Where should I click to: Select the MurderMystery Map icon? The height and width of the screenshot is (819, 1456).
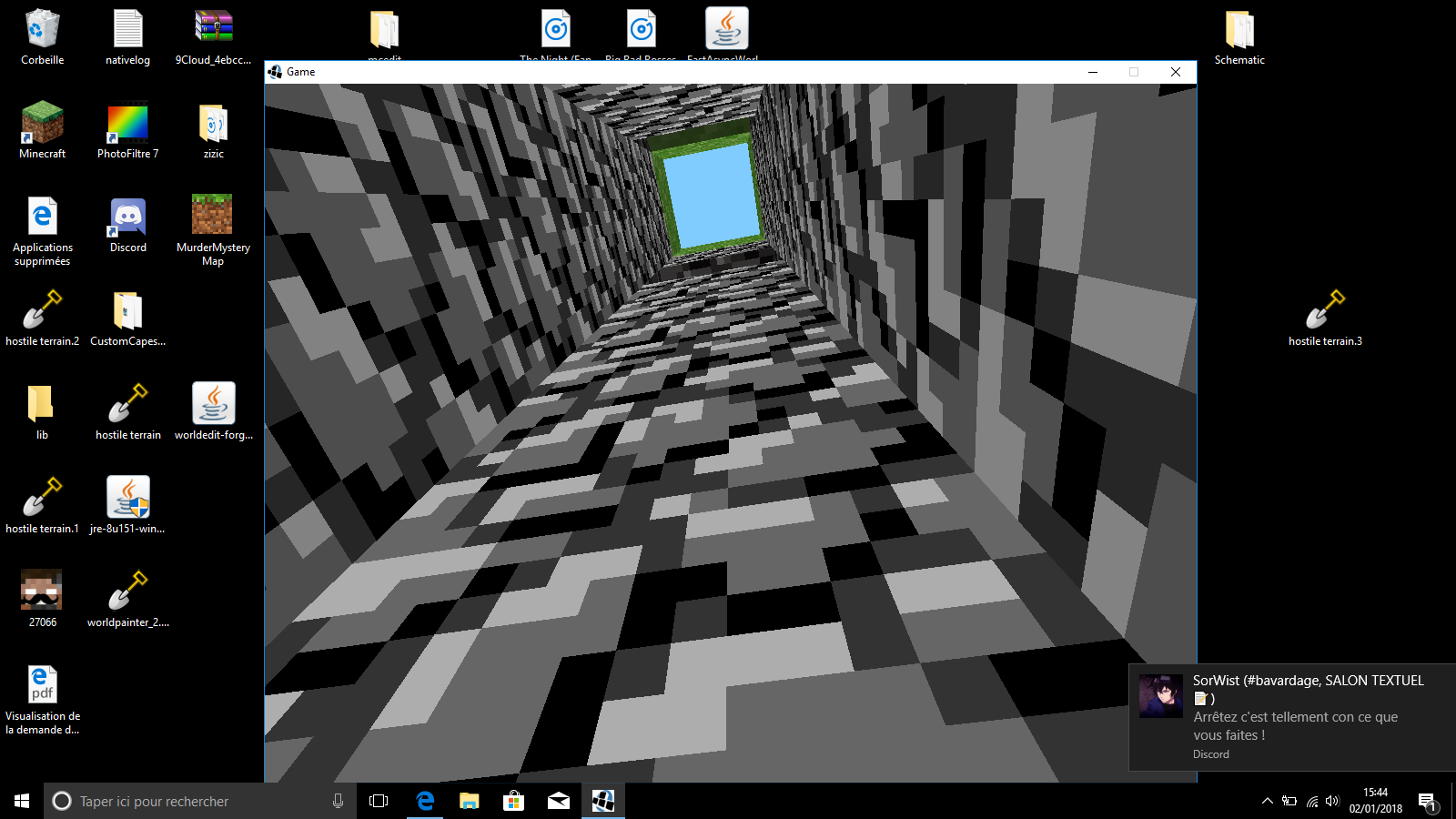[213, 216]
